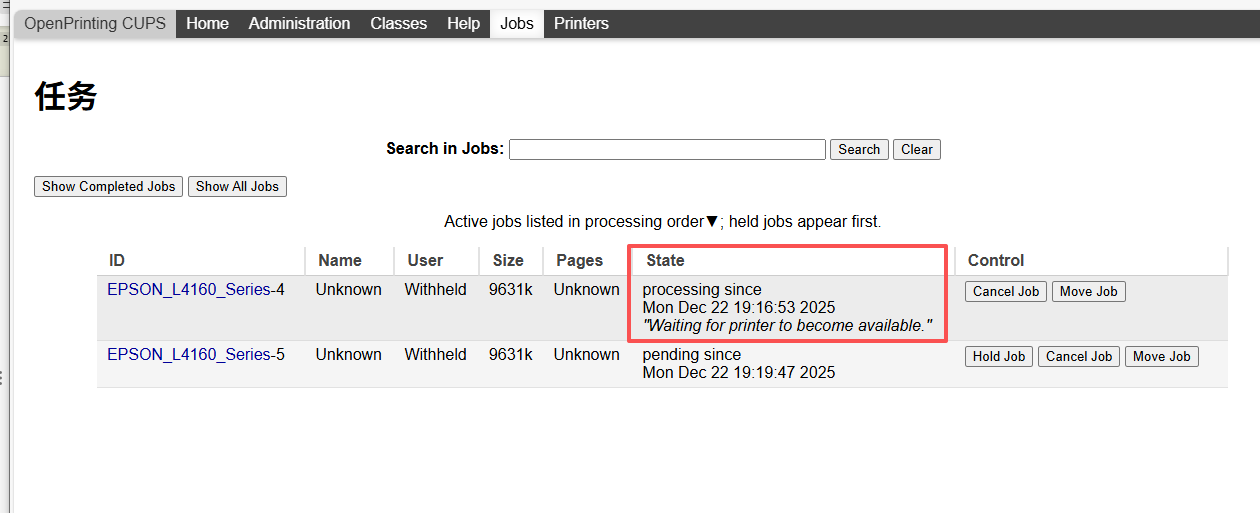Move job 4 to another printer
The image size is (1260, 513).
tap(1089, 291)
